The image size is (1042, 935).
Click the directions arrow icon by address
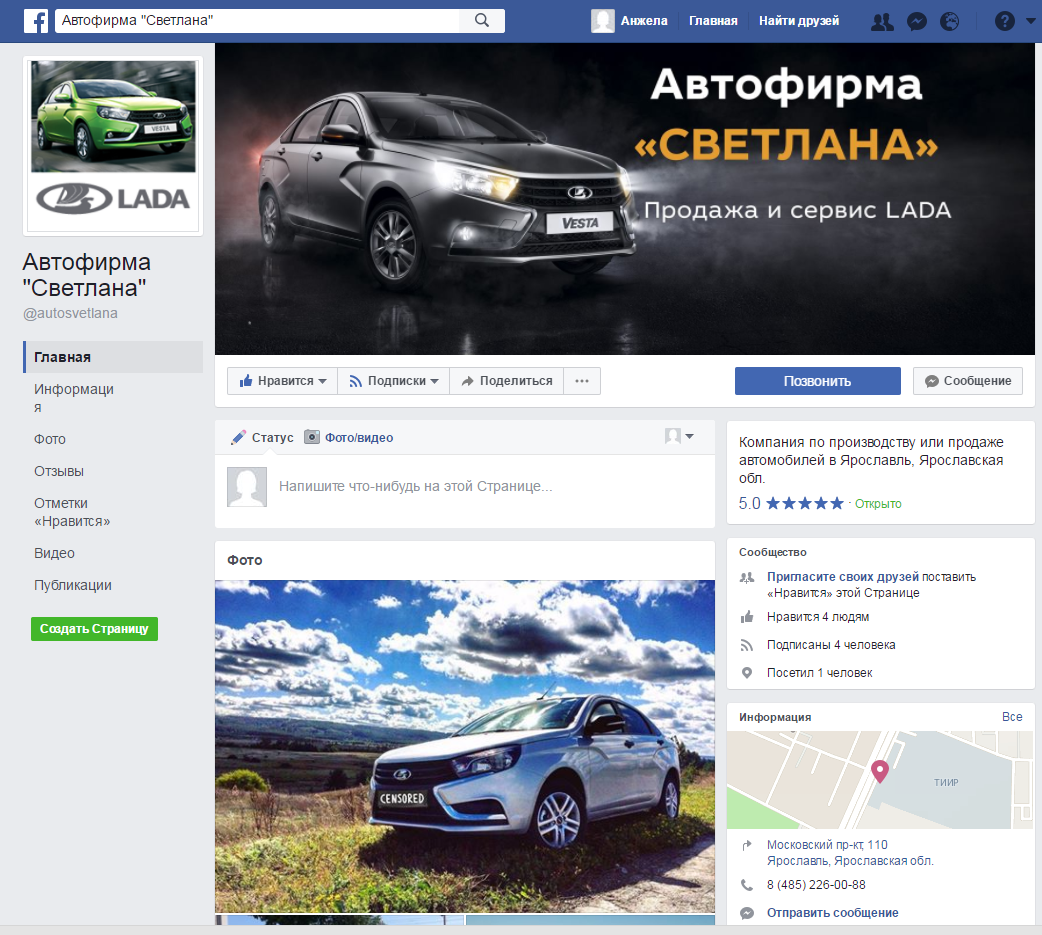coord(747,845)
